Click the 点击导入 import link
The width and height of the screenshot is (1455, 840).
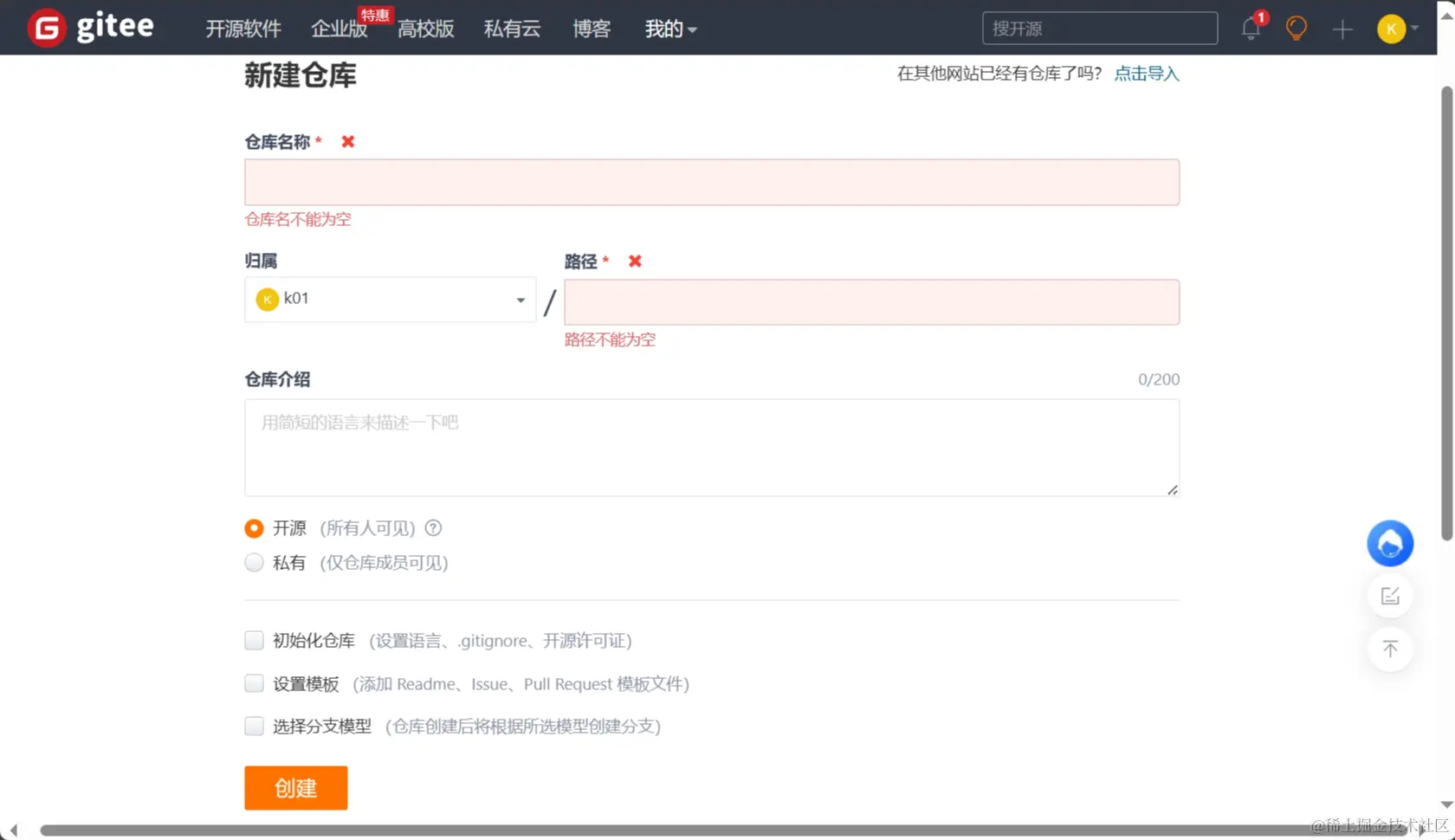coord(1146,74)
